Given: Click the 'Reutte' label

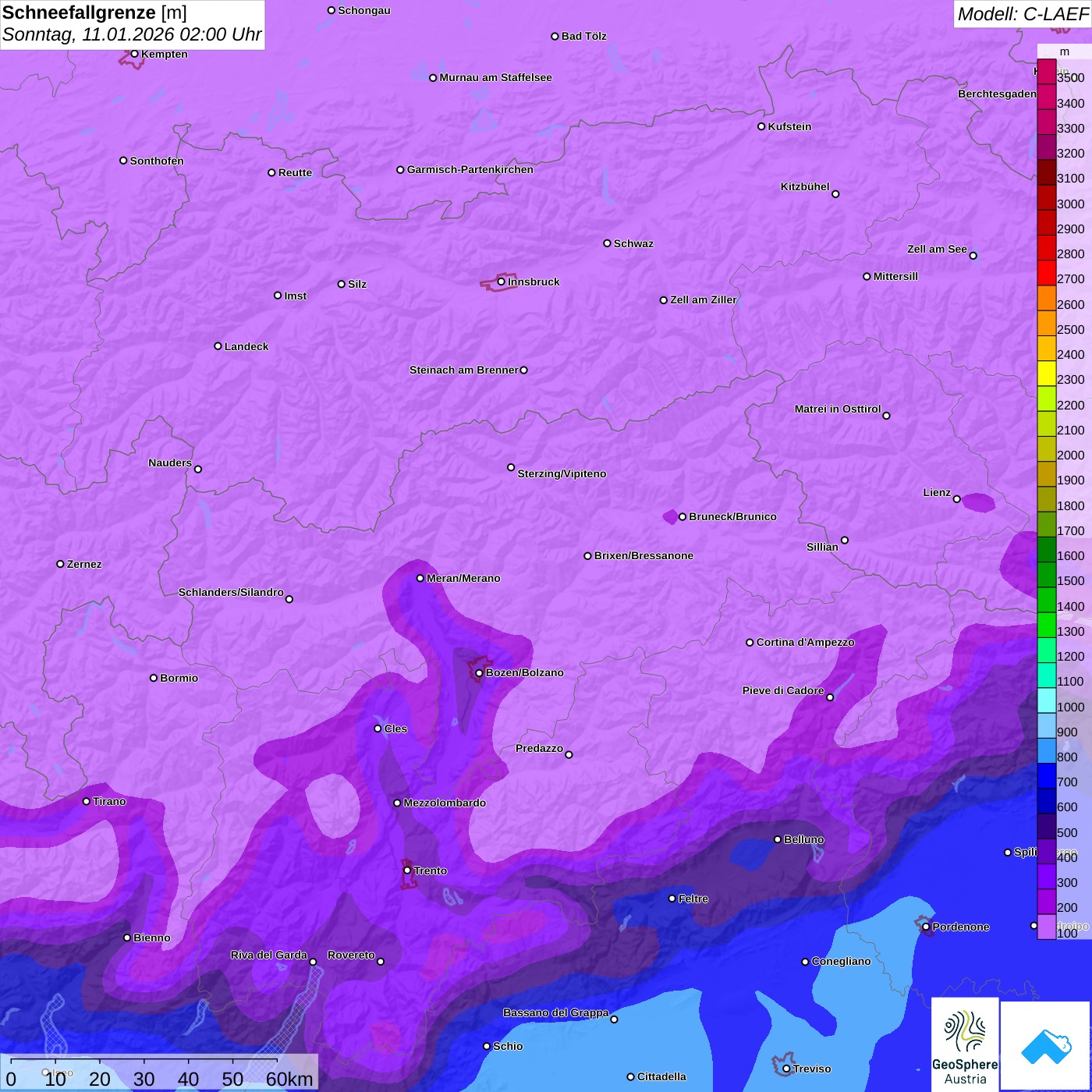Looking at the screenshot, I should coord(295,172).
